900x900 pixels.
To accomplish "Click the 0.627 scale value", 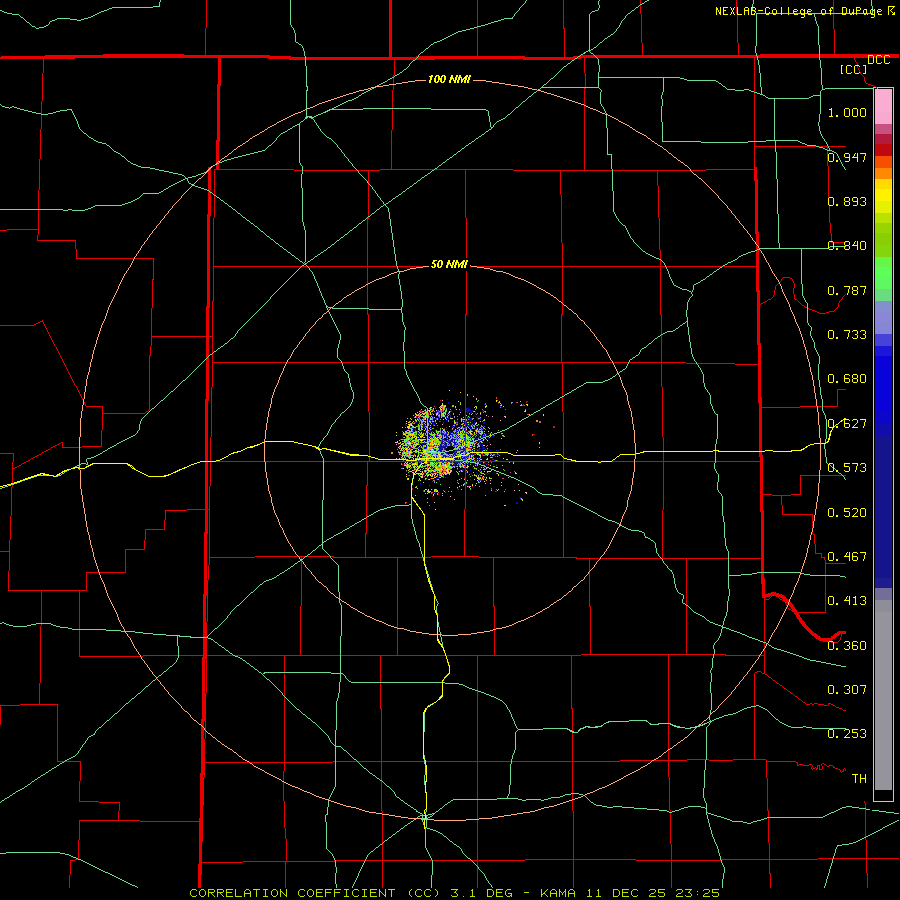I will pyautogui.click(x=847, y=424).
